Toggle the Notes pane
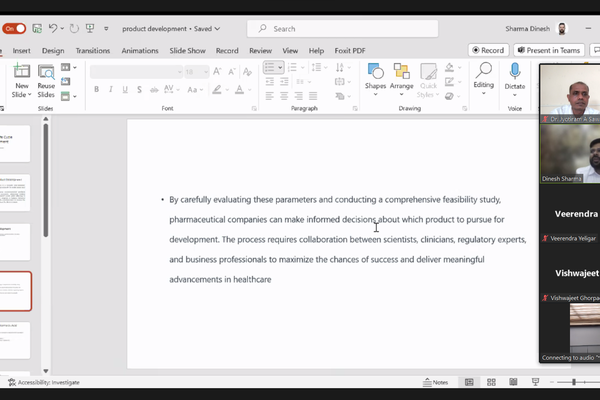 (435, 382)
